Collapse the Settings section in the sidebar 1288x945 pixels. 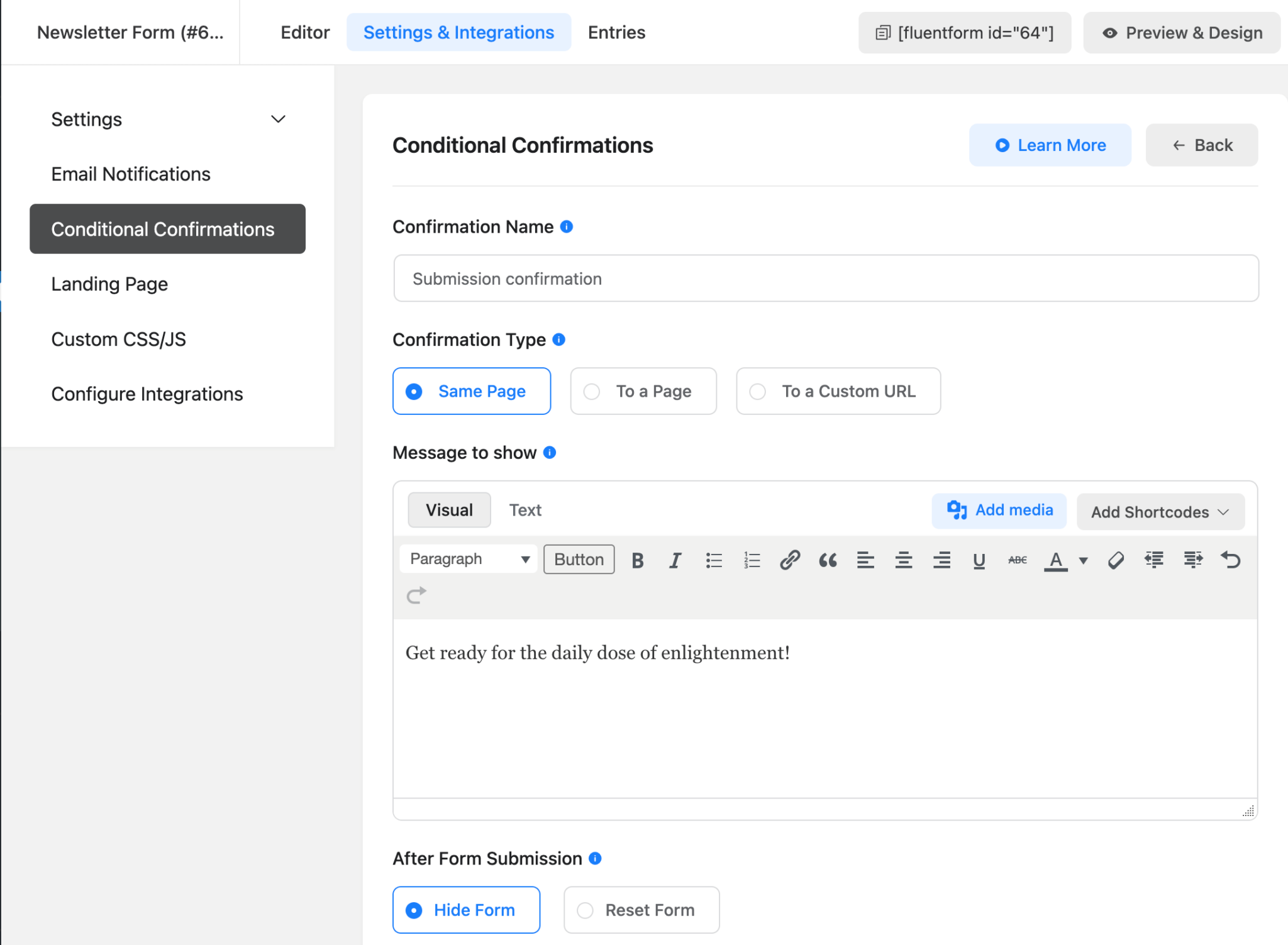point(277,119)
